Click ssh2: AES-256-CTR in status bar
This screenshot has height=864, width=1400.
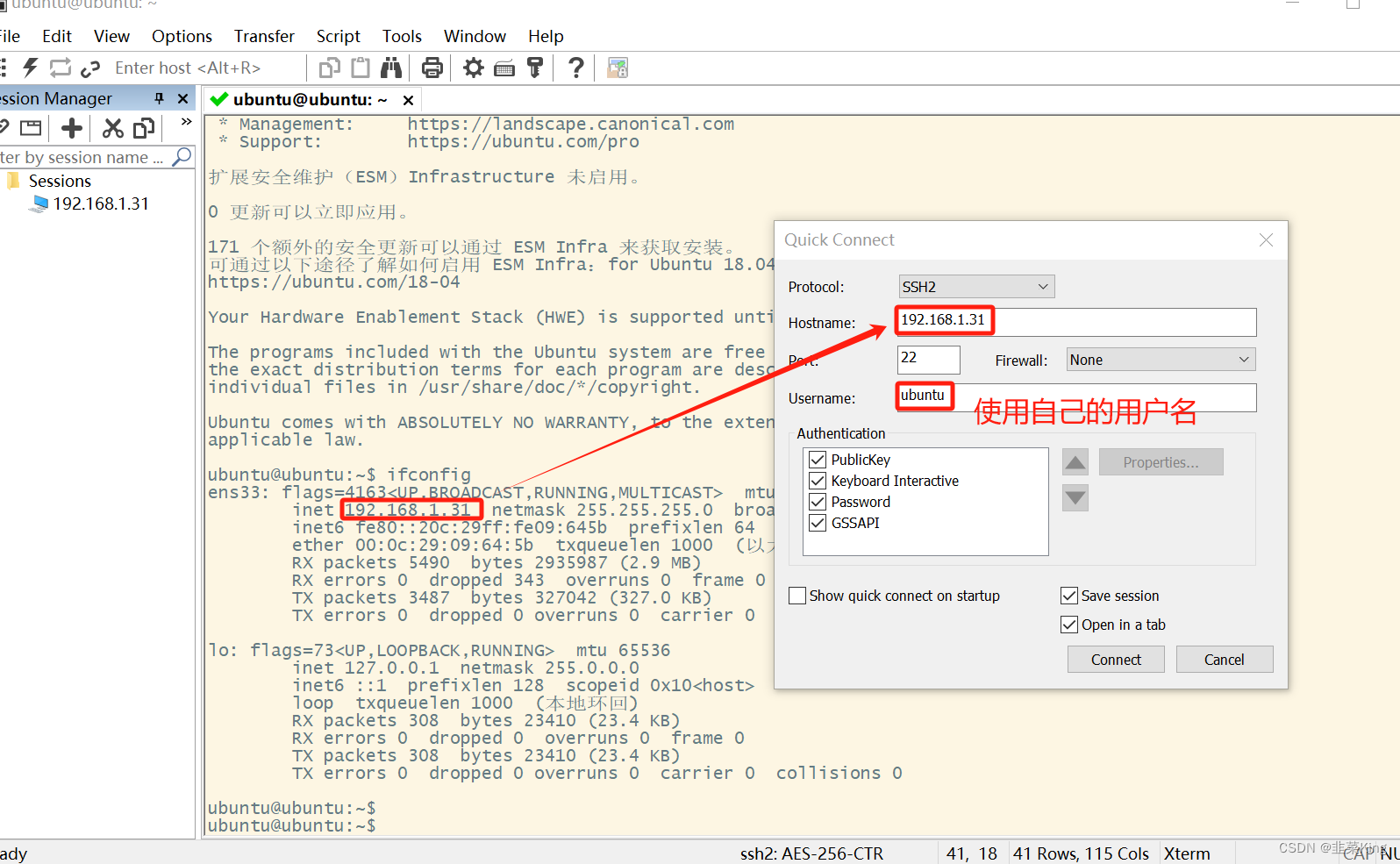(811, 853)
